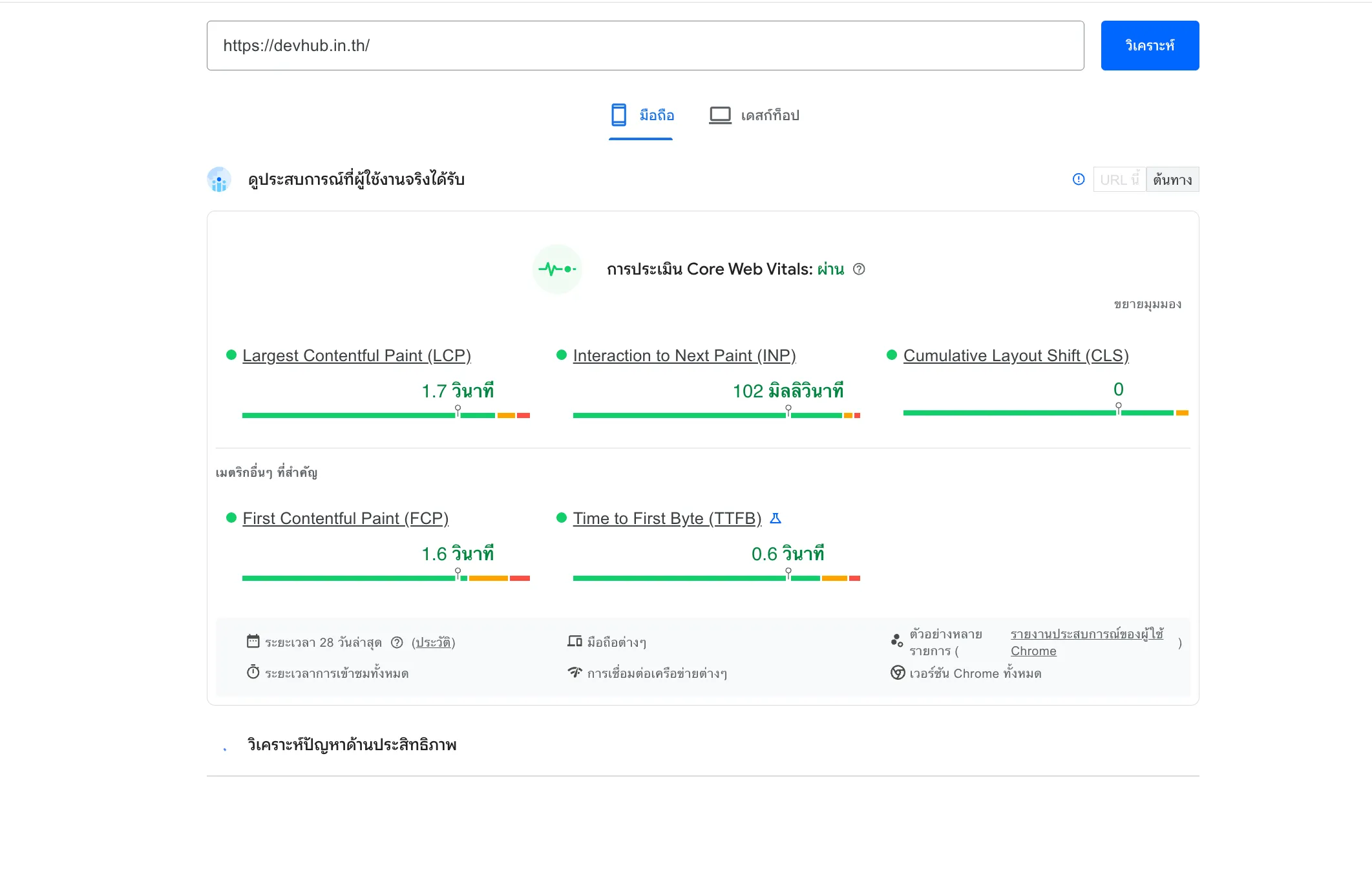Expand view with 'ขยายมุมมอง'
Screen dimensions: 1372x871
pyautogui.click(x=1147, y=304)
